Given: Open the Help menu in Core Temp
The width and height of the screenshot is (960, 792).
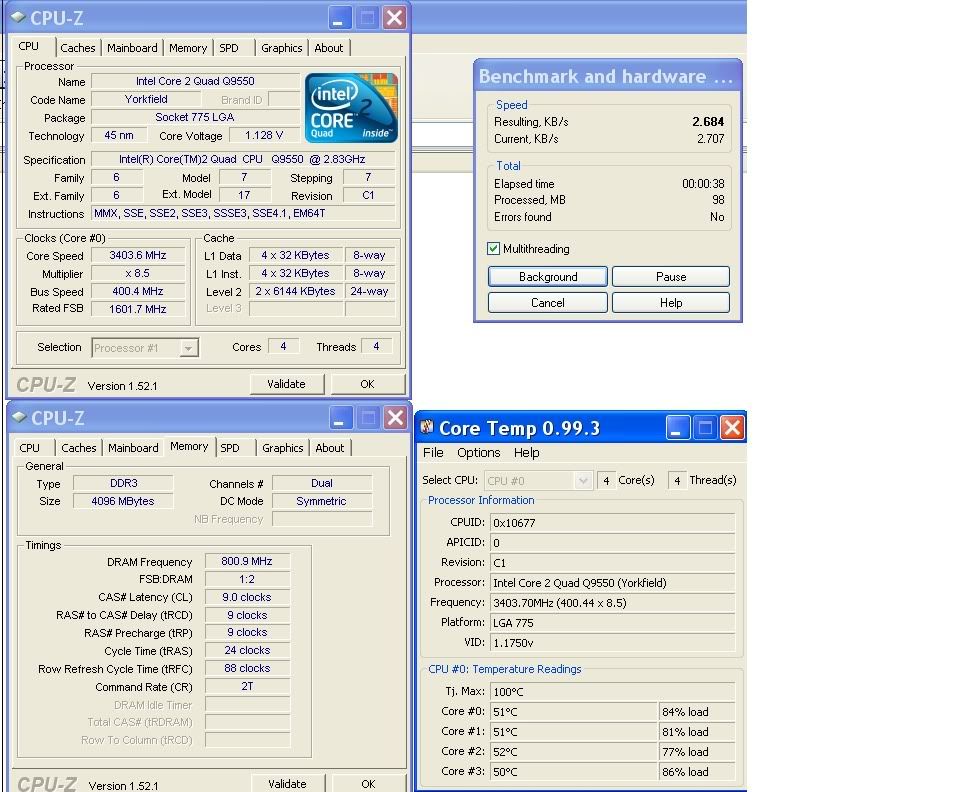Looking at the screenshot, I should [527, 452].
